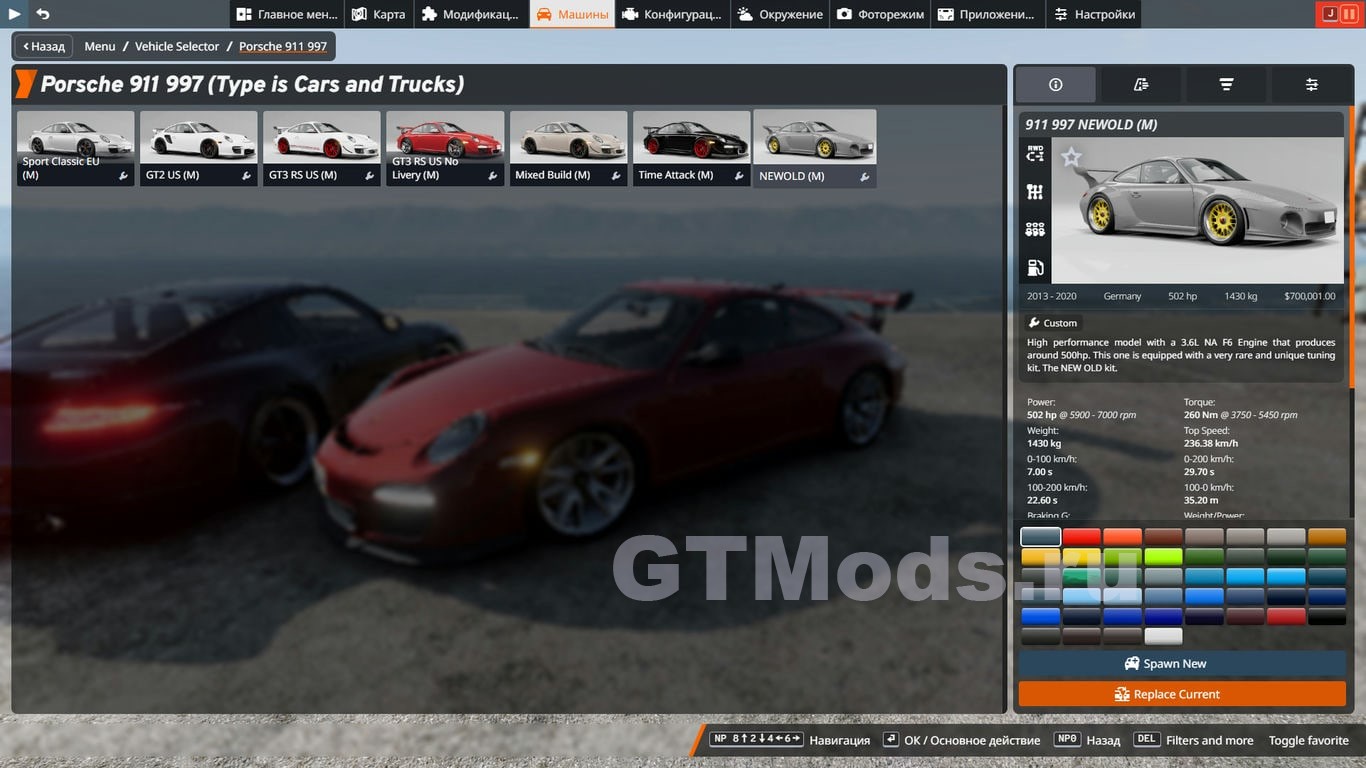The width and height of the screenshot is (1366, 768).
Task: Click the fuel pump icon beside the preview
Action: (1035, 267)
